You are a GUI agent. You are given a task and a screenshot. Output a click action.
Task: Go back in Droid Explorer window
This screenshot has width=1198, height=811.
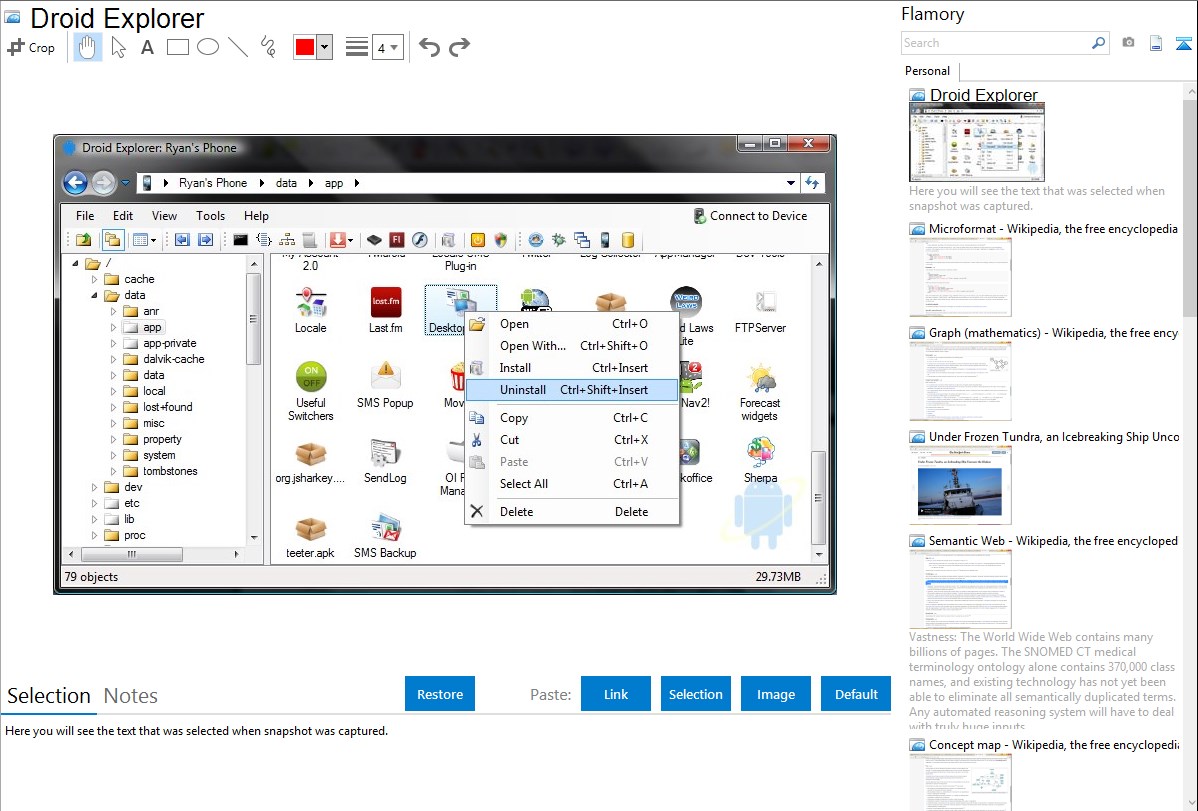point(76,183)
